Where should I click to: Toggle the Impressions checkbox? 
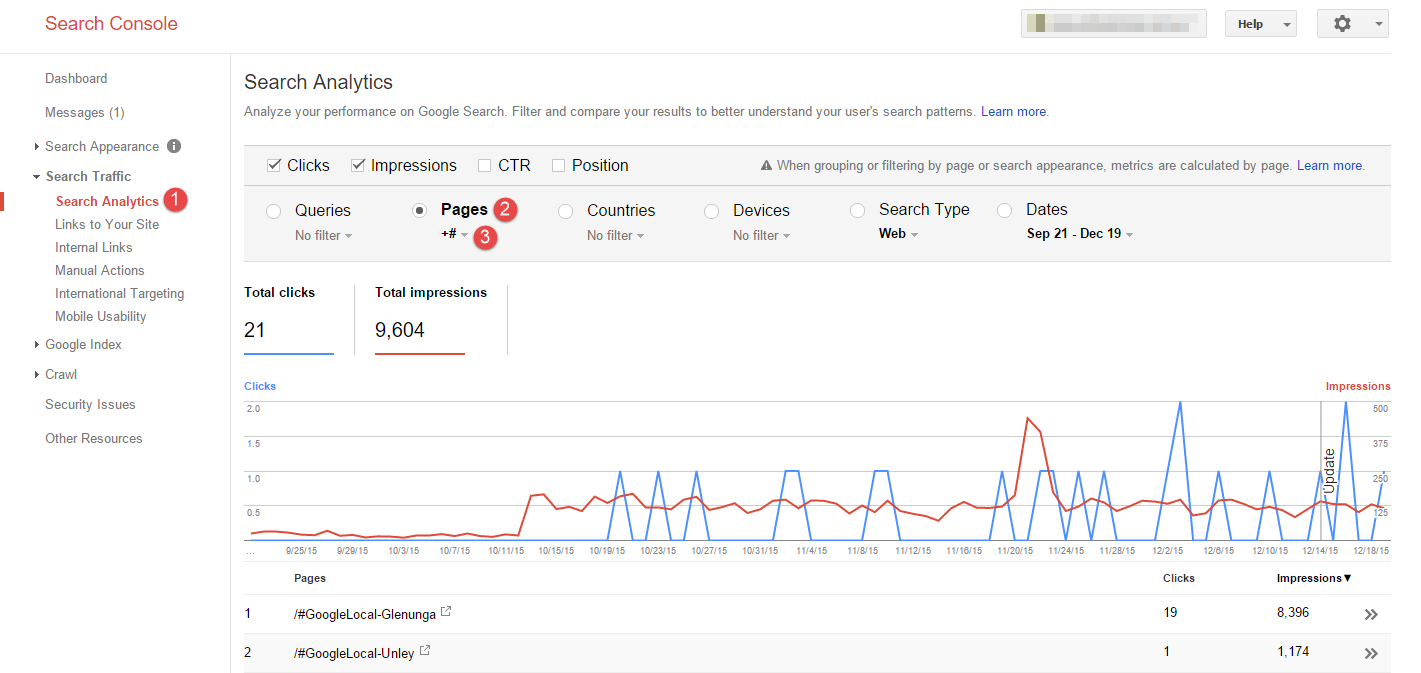point(358,165)
